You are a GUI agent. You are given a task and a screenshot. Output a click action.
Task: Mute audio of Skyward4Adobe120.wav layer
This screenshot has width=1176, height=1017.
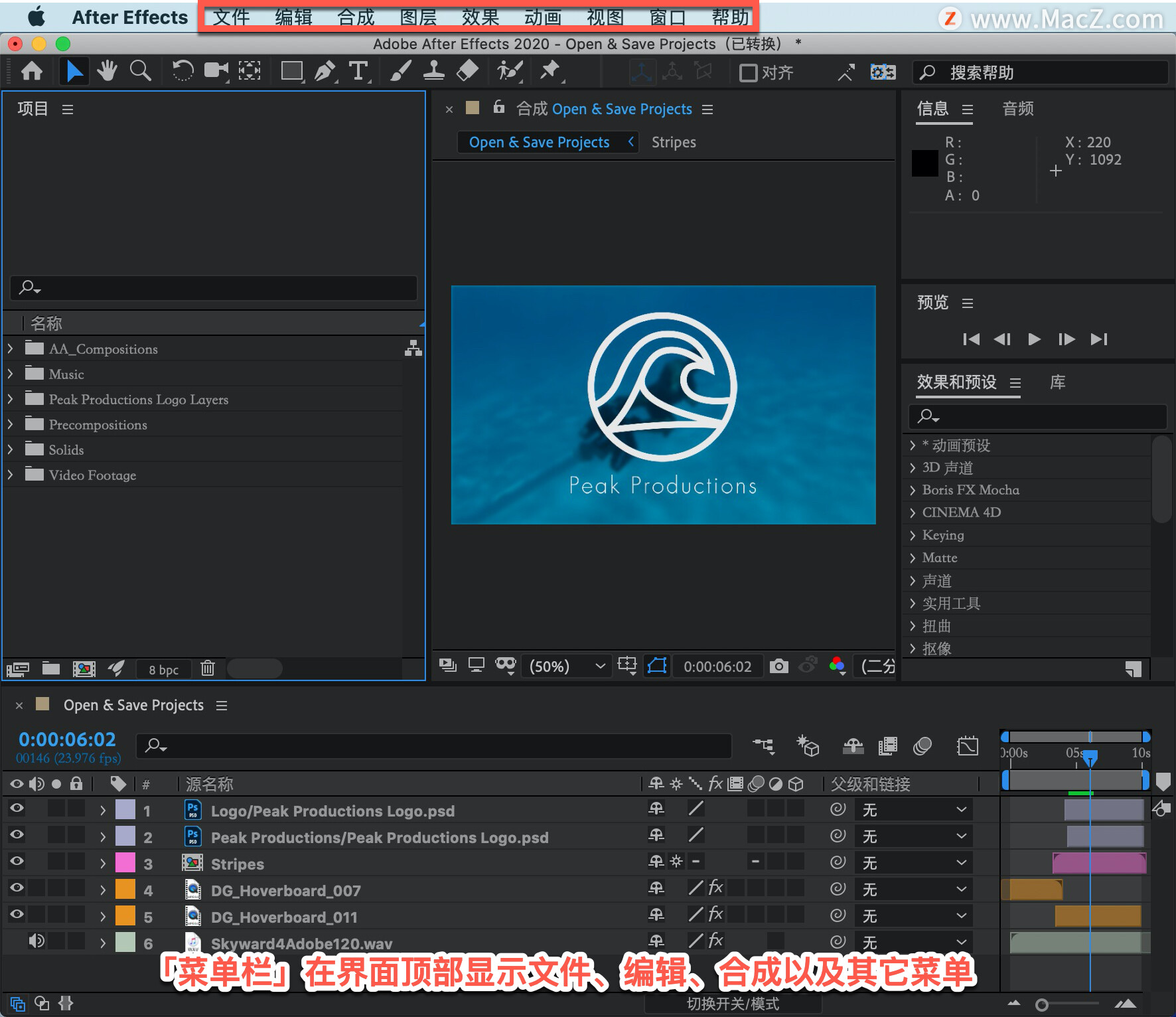click(37, 941)
